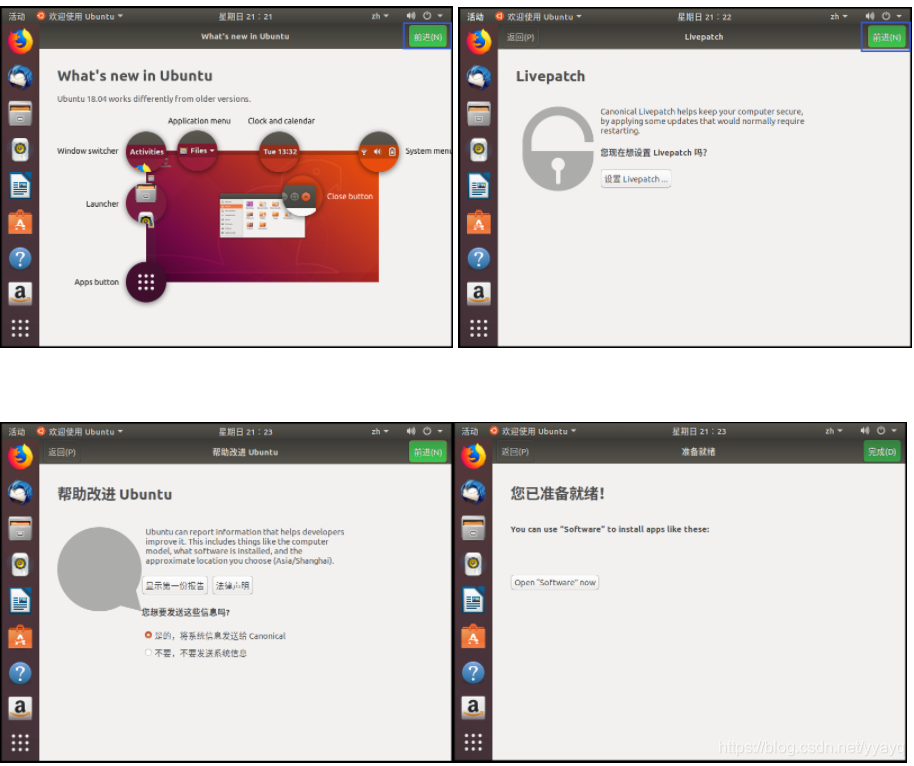Image resolution: width=914 pixels, height=766 pixels.
Task: Expand system menu arrow in 准备就绪 screen top bar
Action: 894,431
